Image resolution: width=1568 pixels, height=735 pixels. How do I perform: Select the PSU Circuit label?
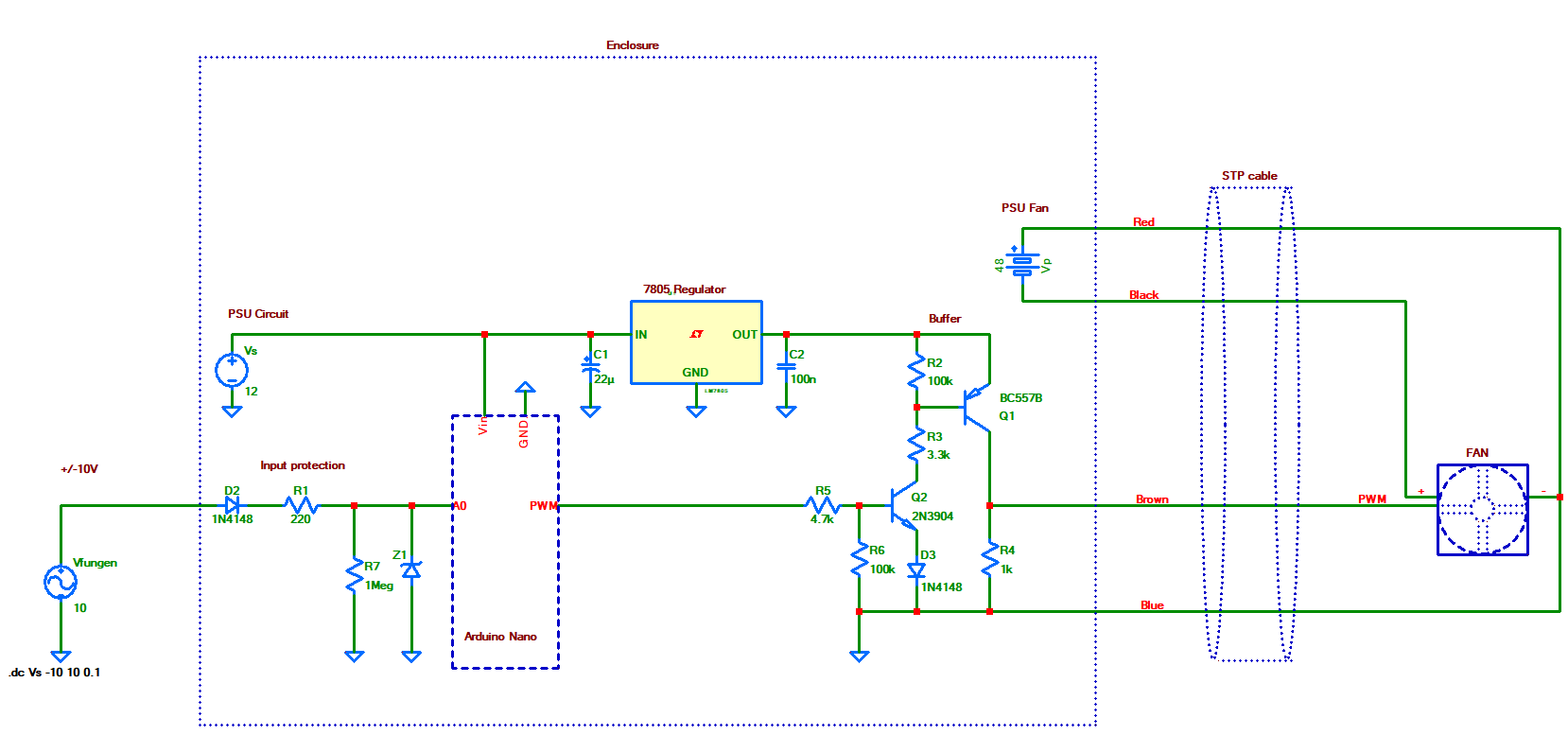(x=258, y=314)
